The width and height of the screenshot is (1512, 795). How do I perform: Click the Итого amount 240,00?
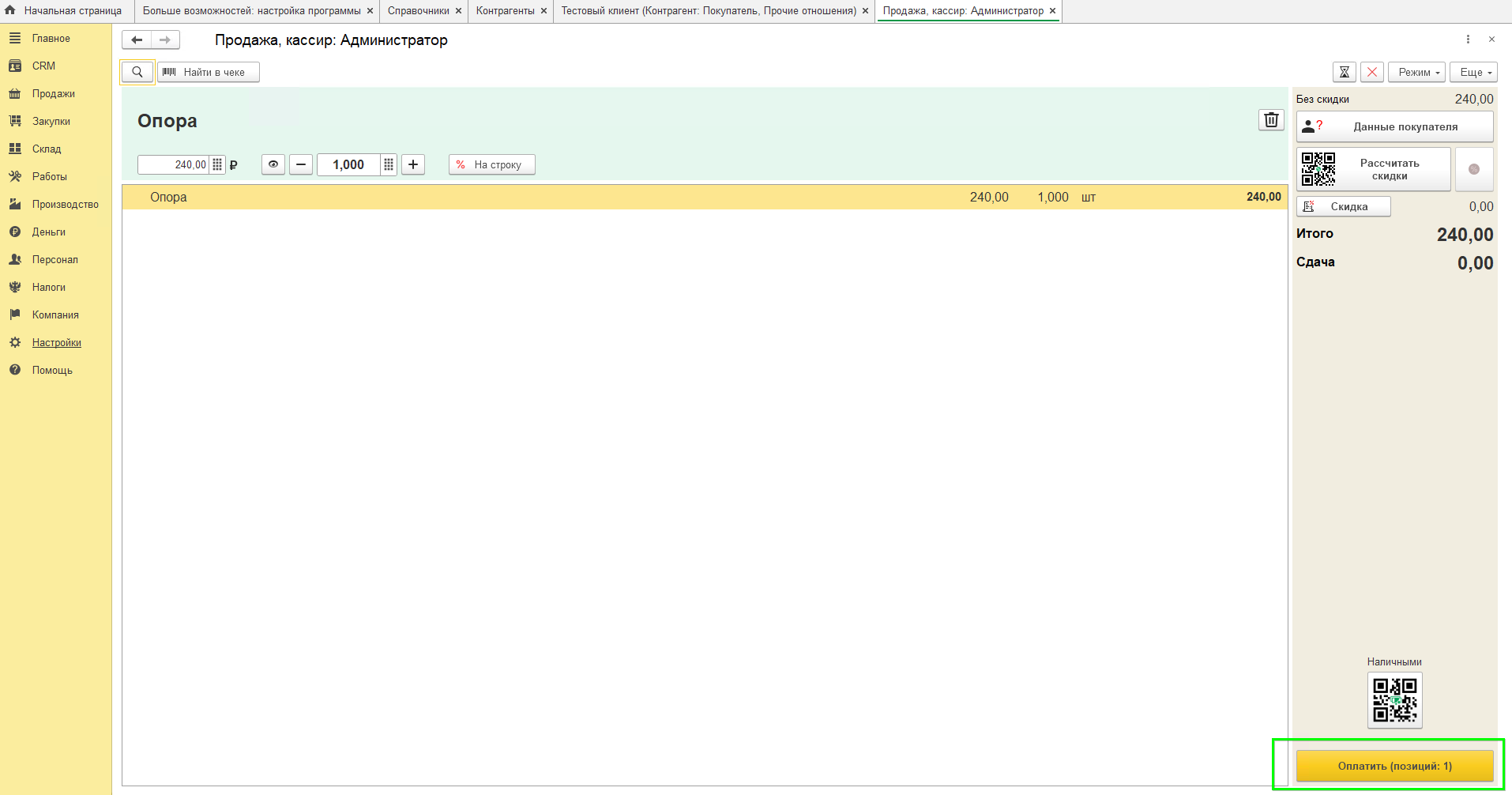[1465, 235]
